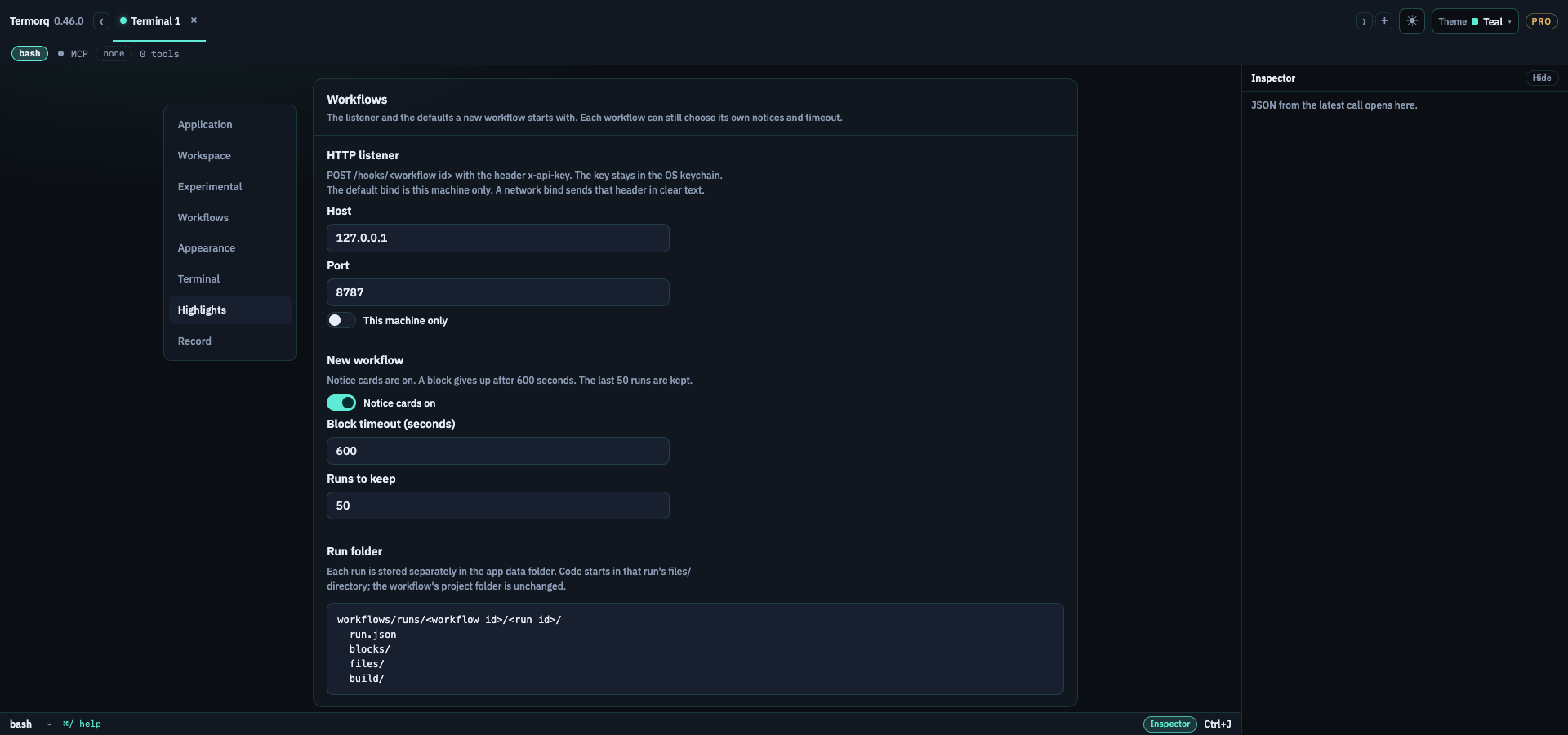Click the 'run.json' line
Viewport: 1568px width, 735px height.
[x=373, y=635]
